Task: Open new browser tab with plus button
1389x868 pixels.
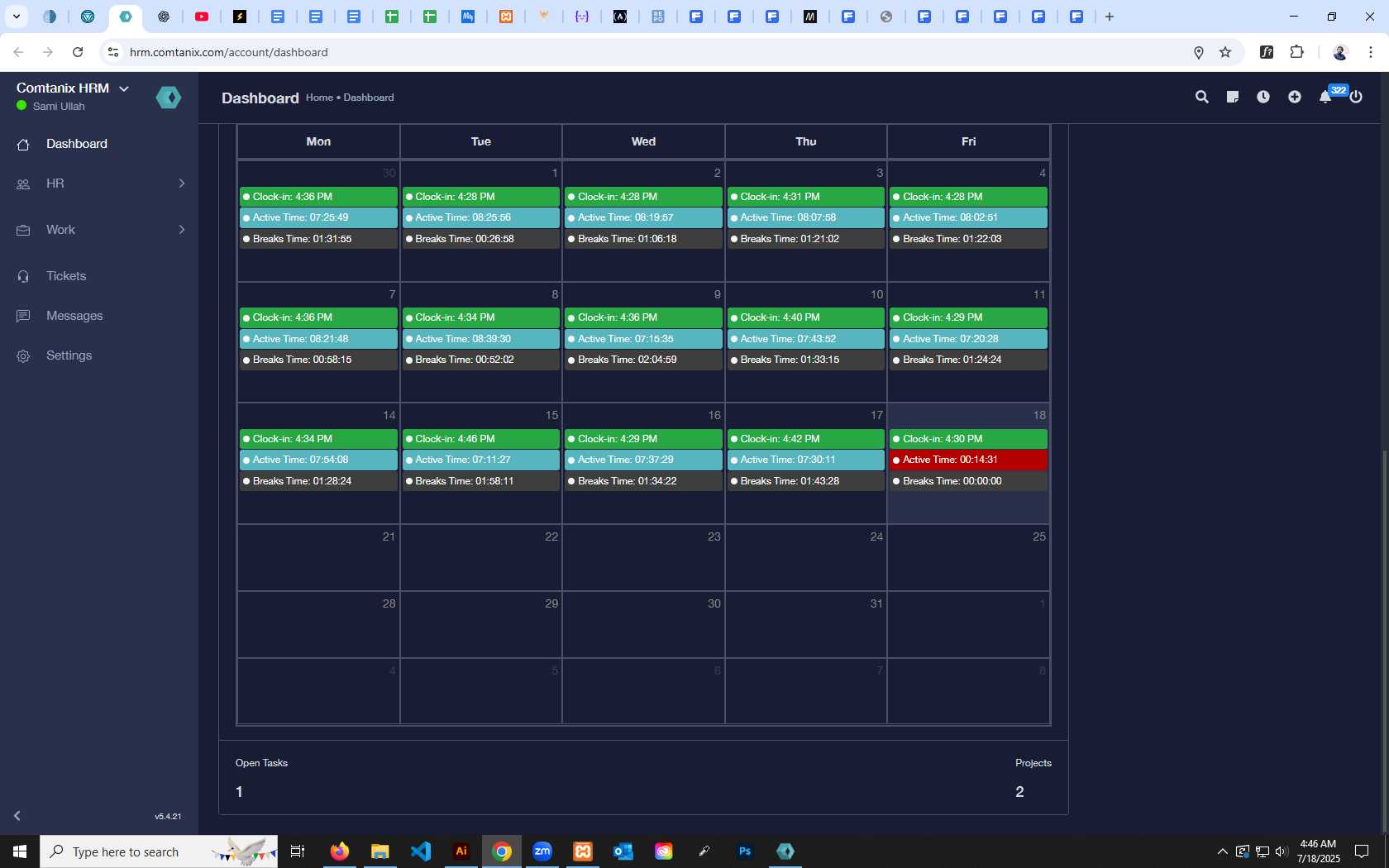Action: pos(1110,17)
